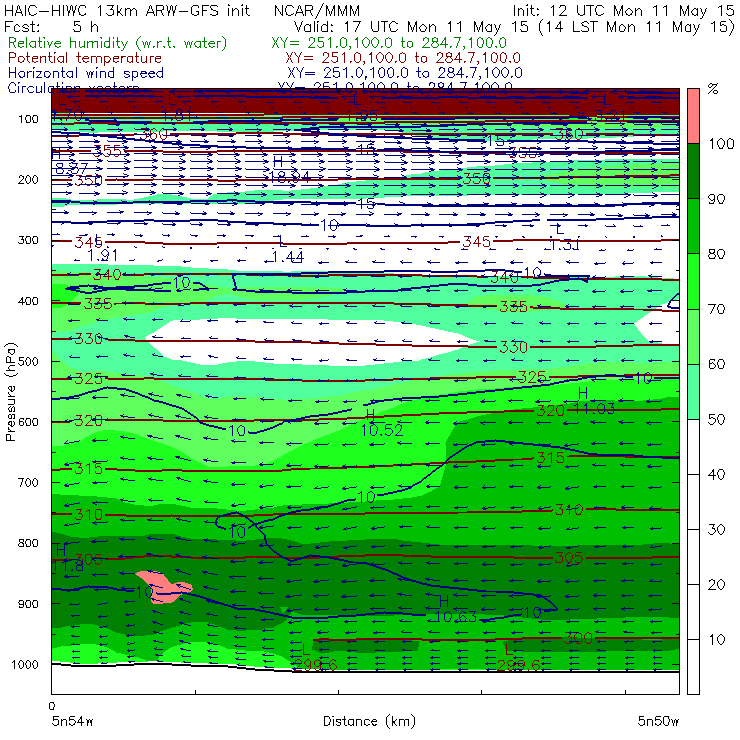Image resolution: width=740 pixels, height=740 pixels.
Task: Click the "0" distance axis origin label
Action: 51,706
